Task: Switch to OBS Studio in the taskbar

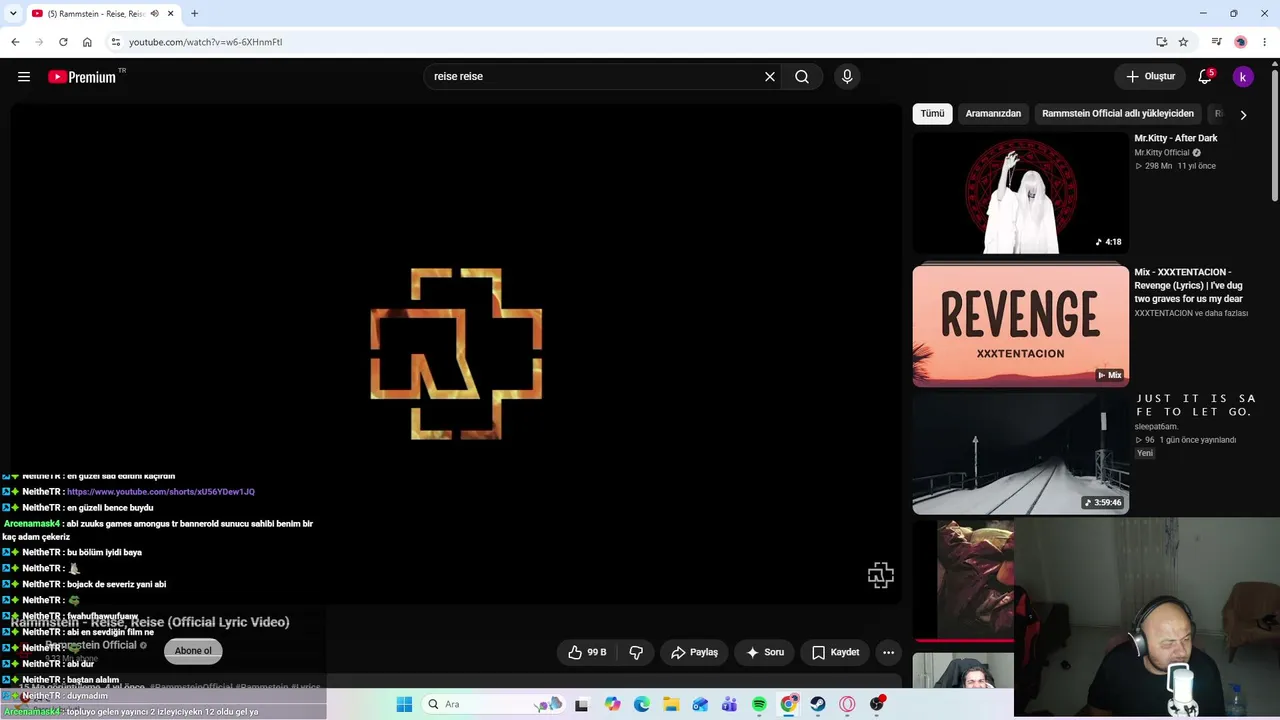Action: pos(877,704)
